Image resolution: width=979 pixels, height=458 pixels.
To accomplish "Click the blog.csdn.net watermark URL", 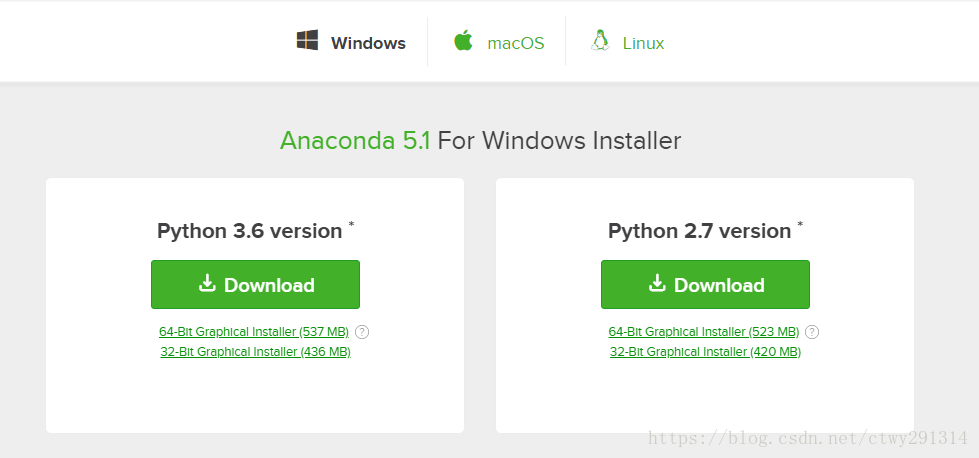I will pyautogui.click(x=807, y=438).
